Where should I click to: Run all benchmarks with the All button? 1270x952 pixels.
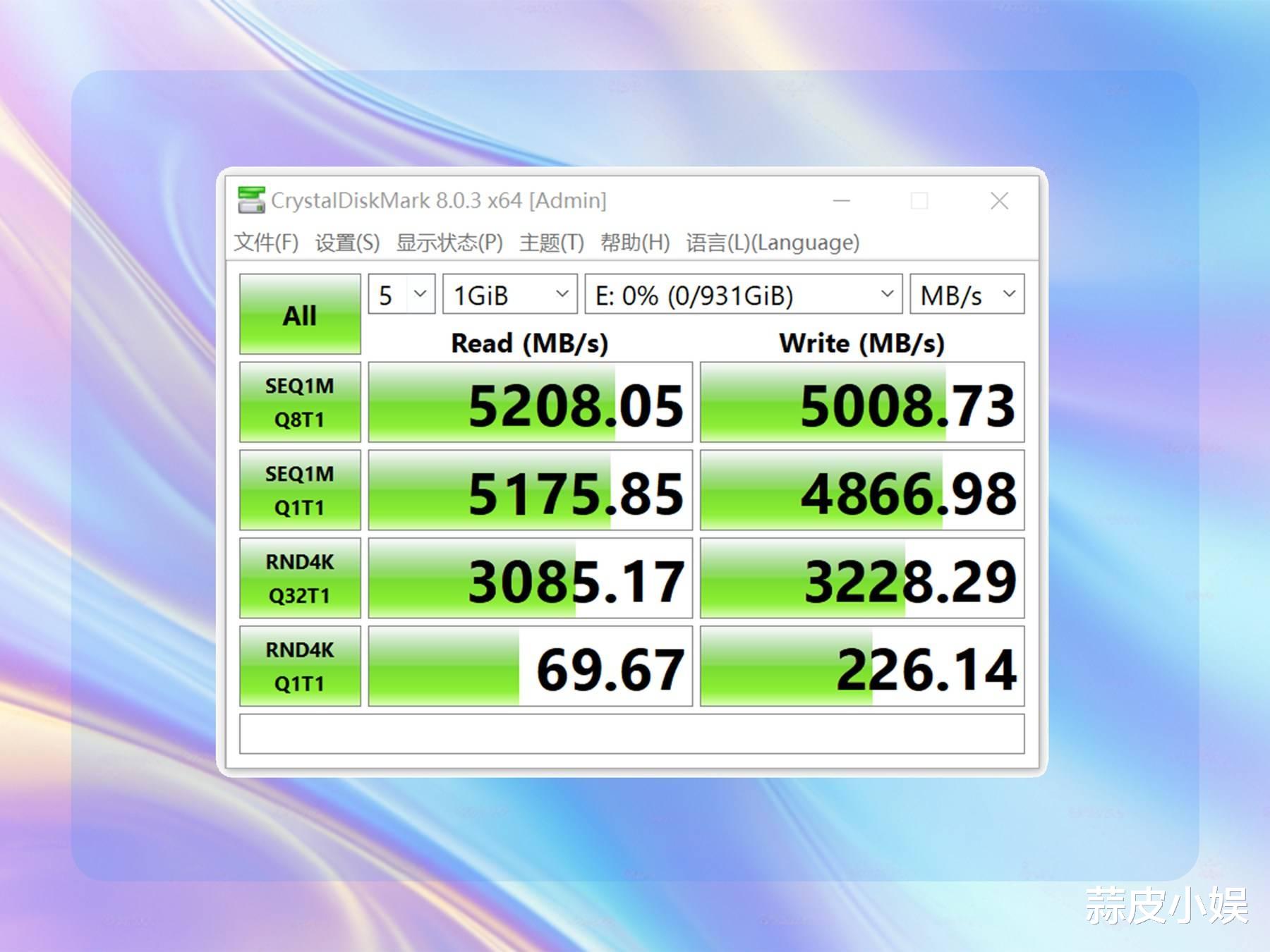300,314
